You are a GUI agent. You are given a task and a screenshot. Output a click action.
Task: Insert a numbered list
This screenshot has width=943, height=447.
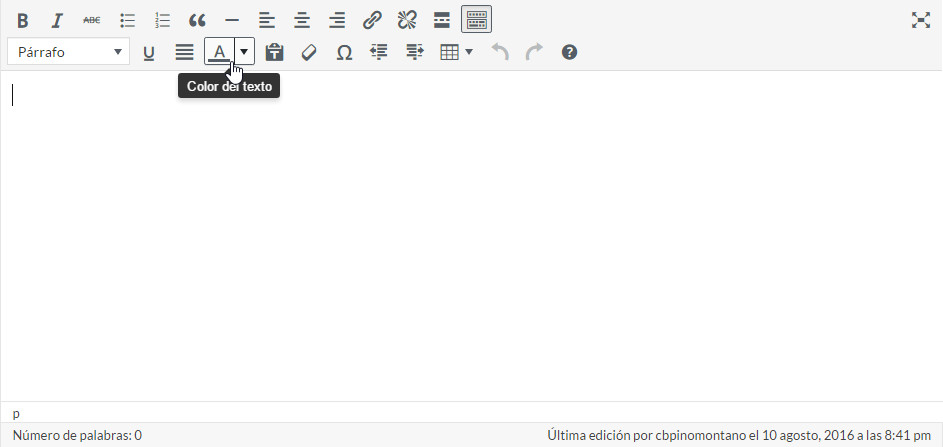tap(162, 20)
